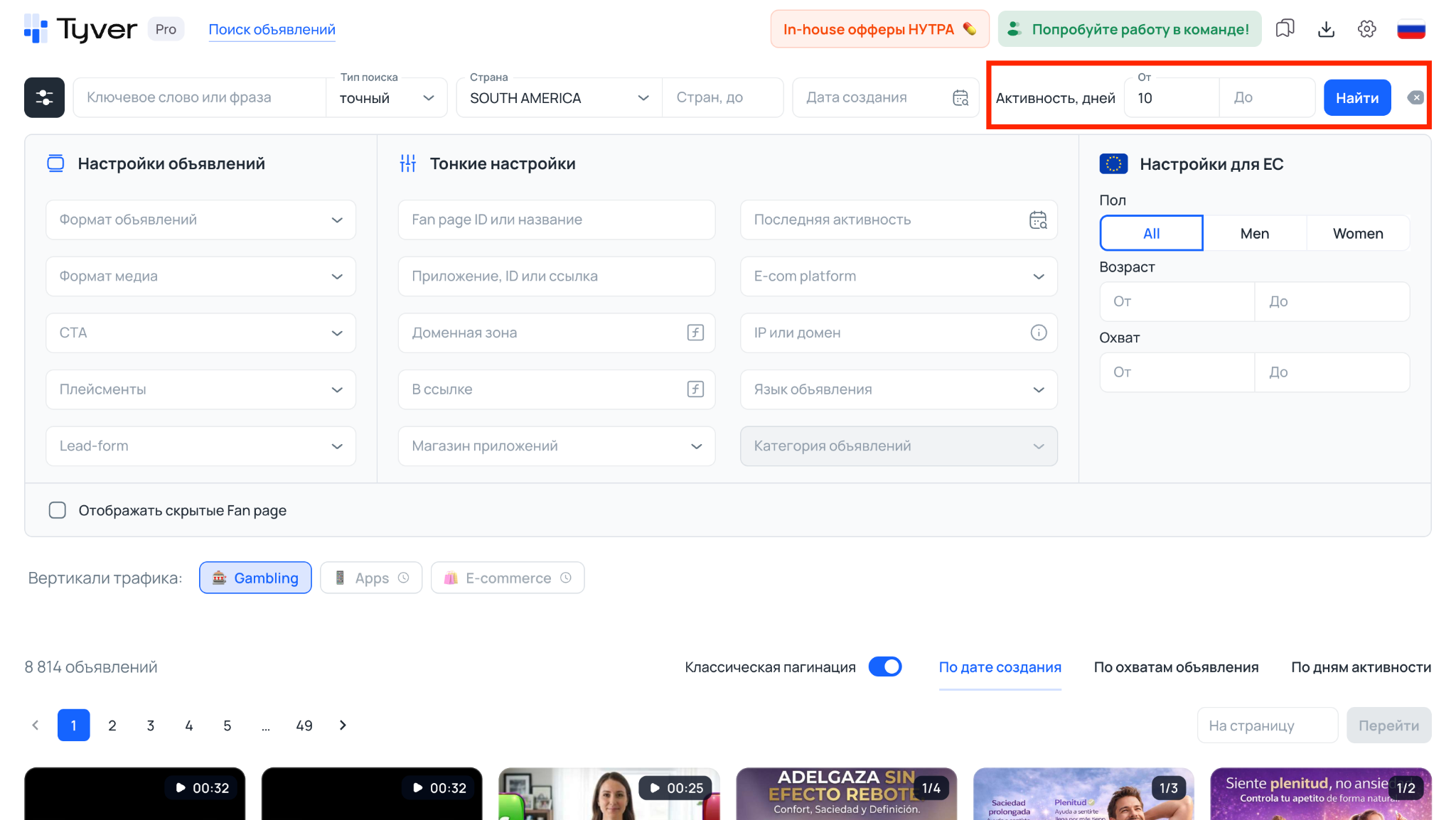Open the bookmarks icon in the header
Image resolution: width=1456 pixels, height=820 pixels.
[1285, 28]
